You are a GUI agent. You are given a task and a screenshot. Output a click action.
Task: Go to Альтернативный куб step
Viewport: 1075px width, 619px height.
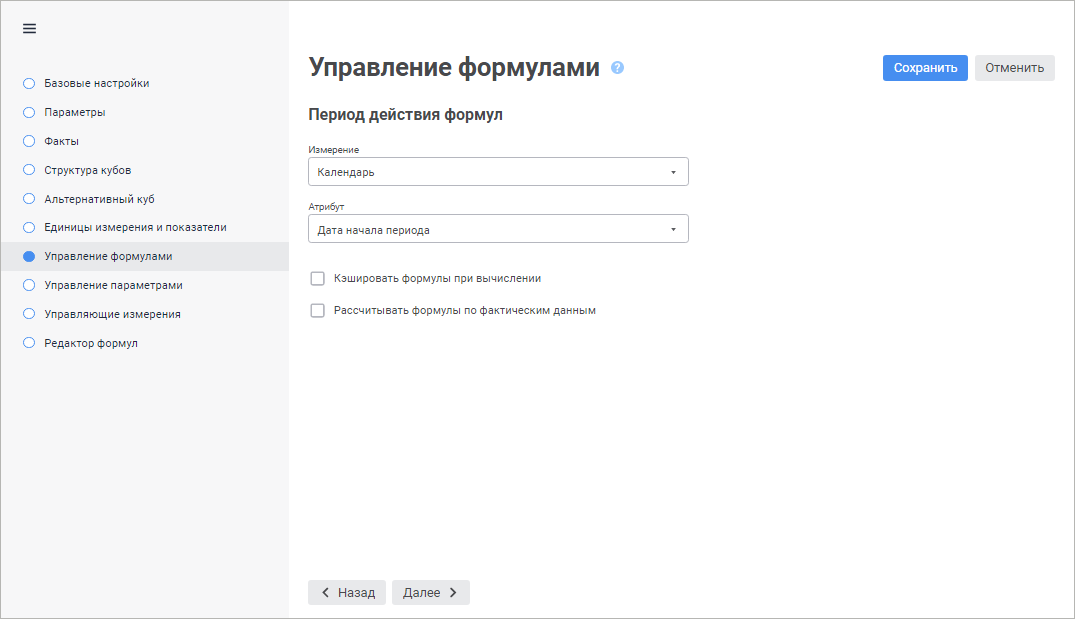coord(99,199)
